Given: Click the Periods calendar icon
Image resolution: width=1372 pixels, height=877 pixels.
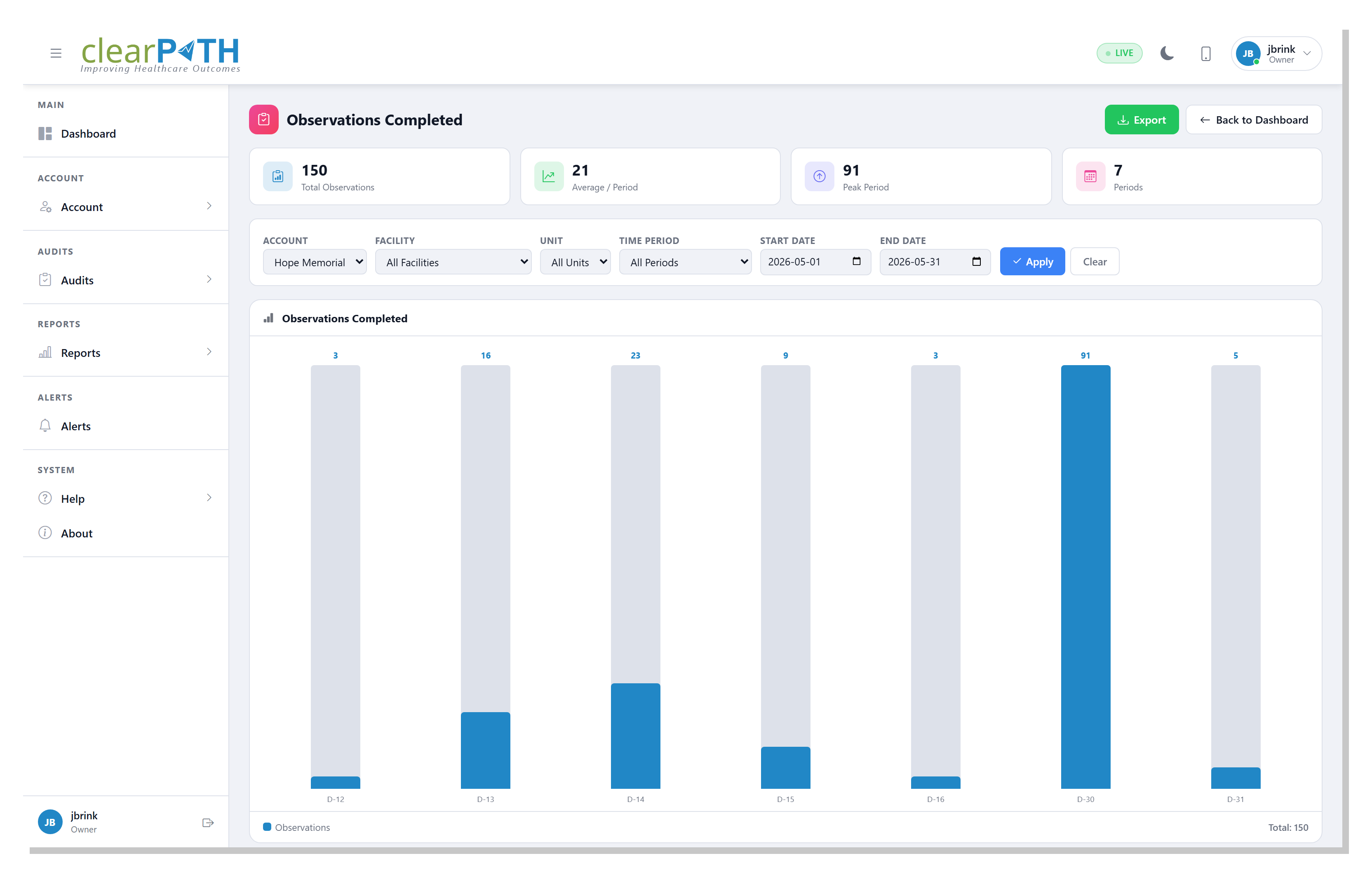Looking at the screenshot, I should (1090, 176).
